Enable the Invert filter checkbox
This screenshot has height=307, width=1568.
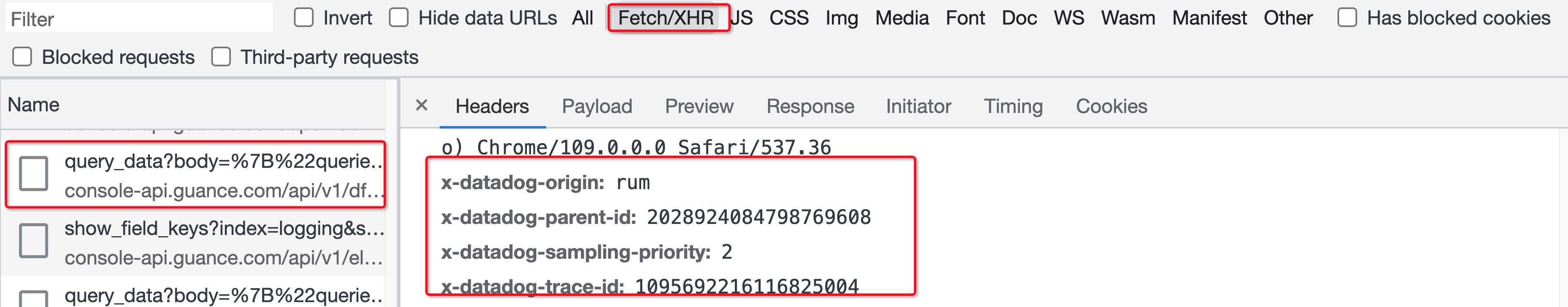(303, 18)
